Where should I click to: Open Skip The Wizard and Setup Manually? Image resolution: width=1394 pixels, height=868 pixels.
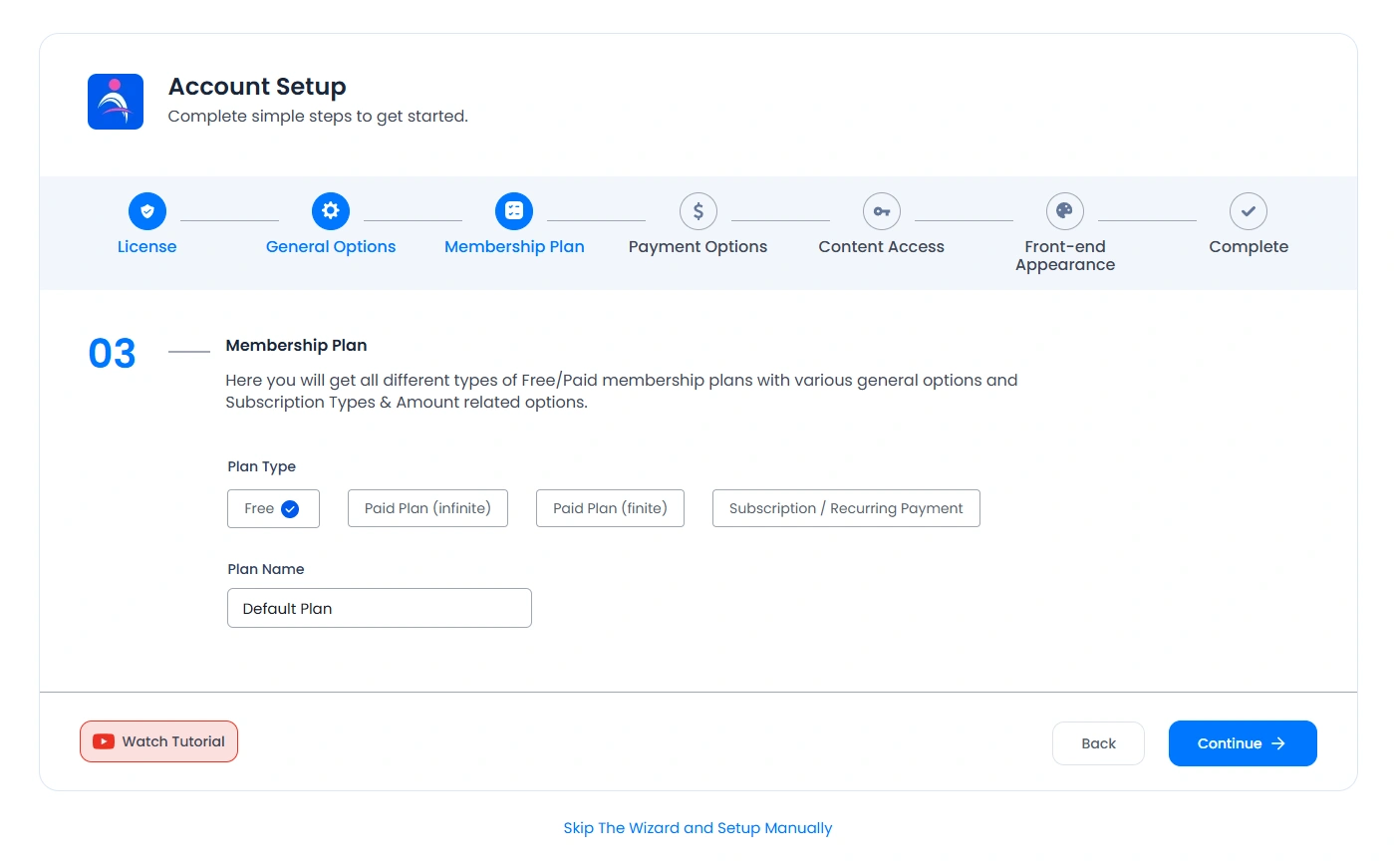pyautogui.click(x=697, y=828)
